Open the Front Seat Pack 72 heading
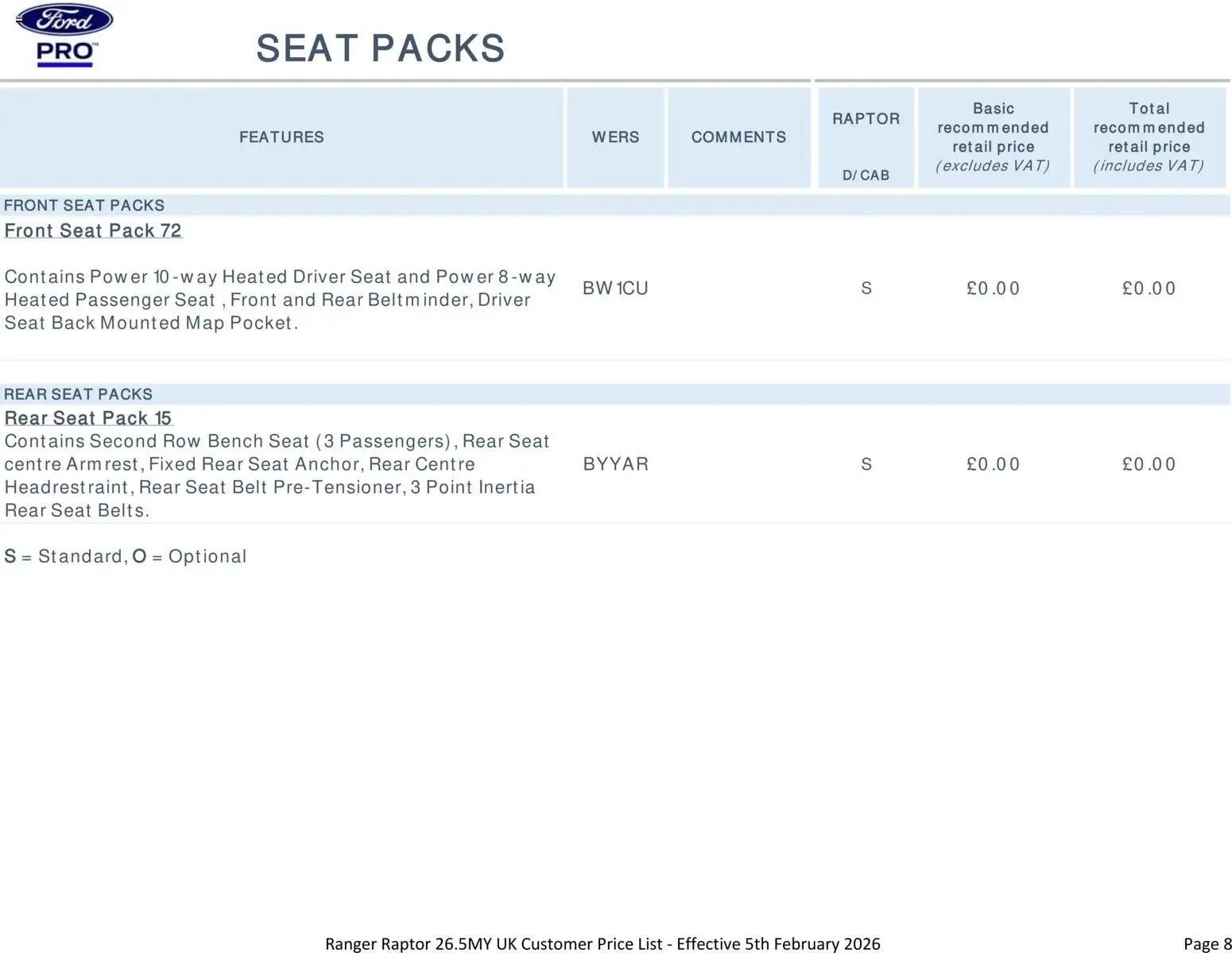Screen dimensions: 1232x953 click(93, 231)
